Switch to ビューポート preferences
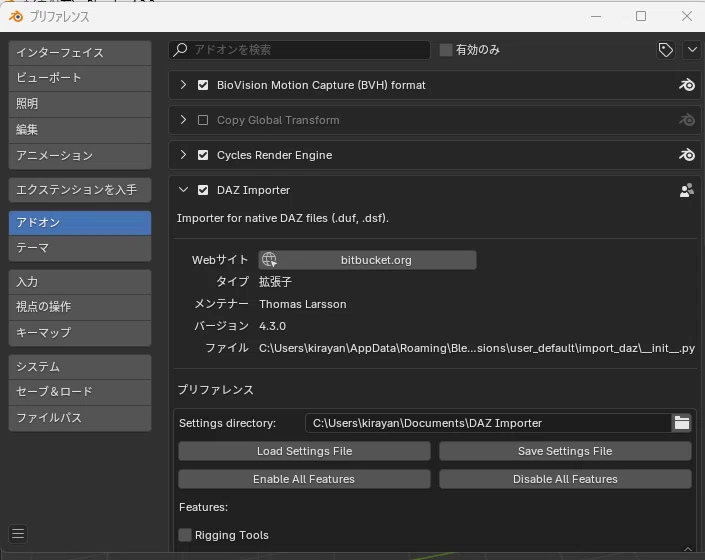The image size is (705, 560). 80,78
